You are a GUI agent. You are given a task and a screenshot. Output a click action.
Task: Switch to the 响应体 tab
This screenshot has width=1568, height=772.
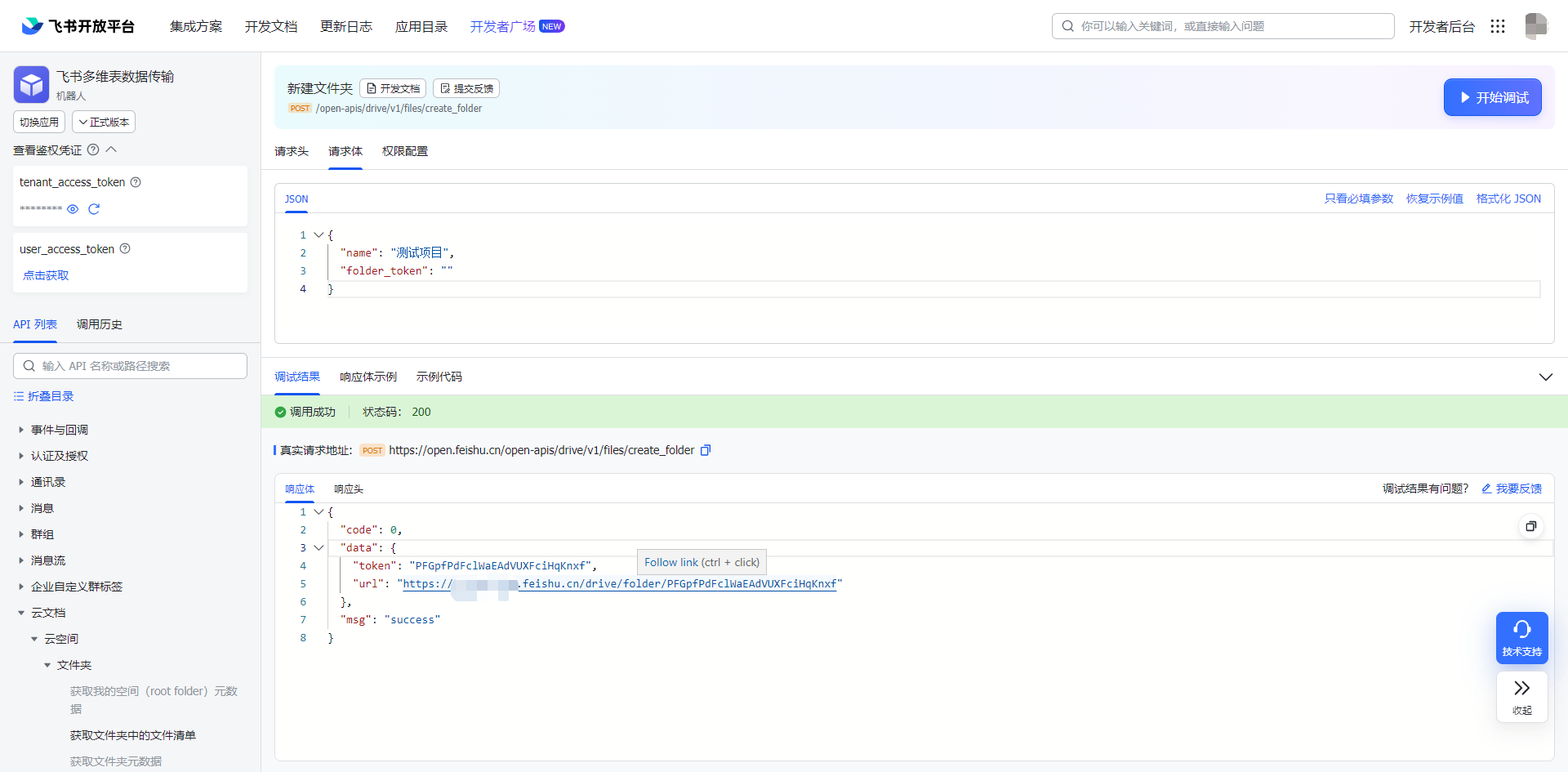coord(300,489)
